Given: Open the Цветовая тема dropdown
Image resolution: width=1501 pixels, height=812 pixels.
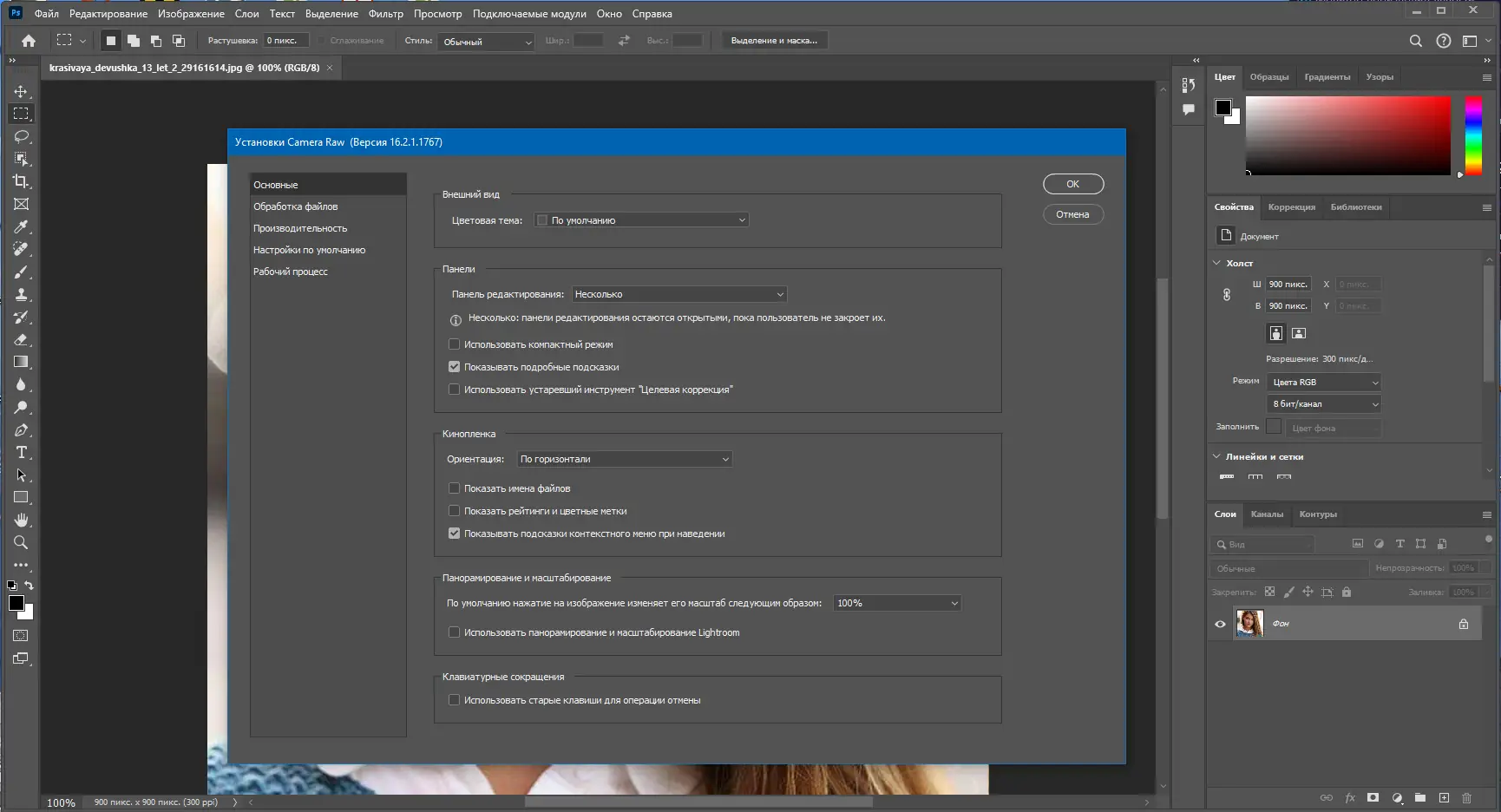Looking at the screenshot, I should 641,220.
